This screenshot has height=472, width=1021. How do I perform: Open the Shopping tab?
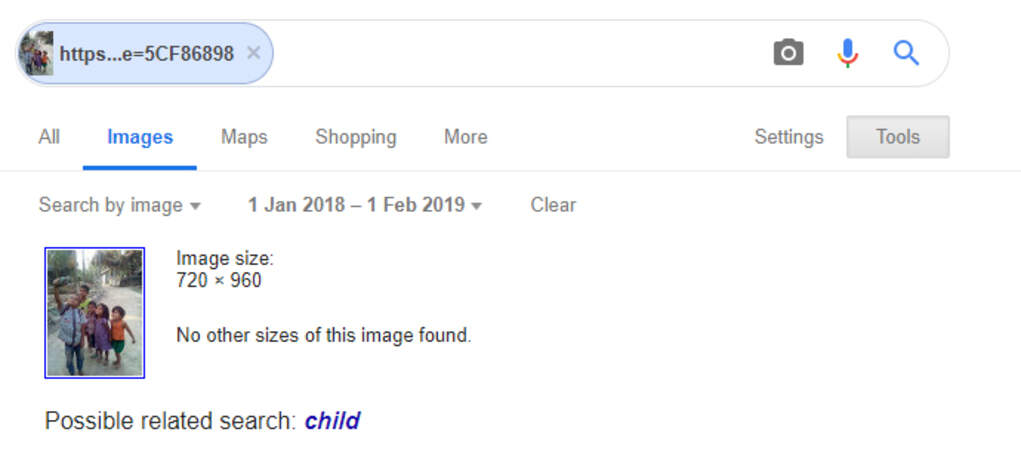tap(356, 137)
